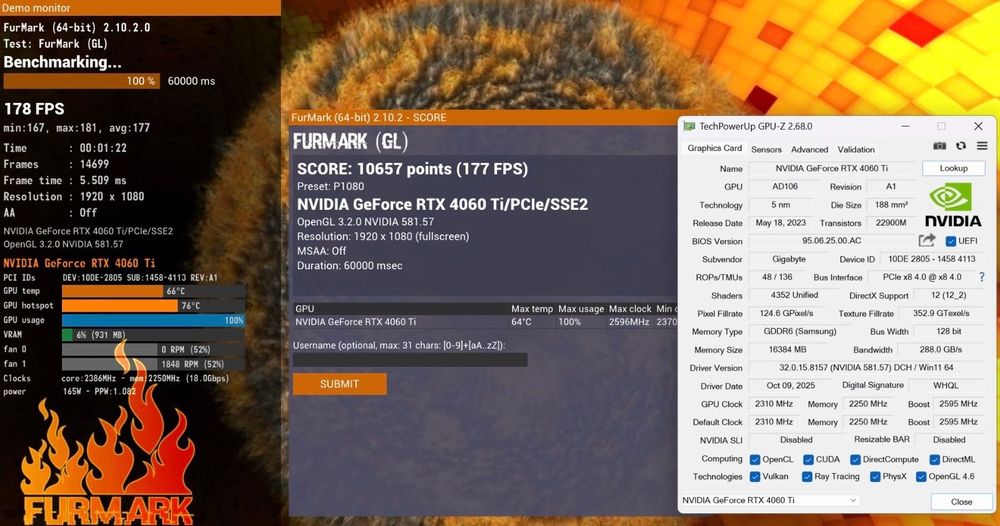
Task: Click GPU-Z title bar app icon
Action: [x=689, y=126]
